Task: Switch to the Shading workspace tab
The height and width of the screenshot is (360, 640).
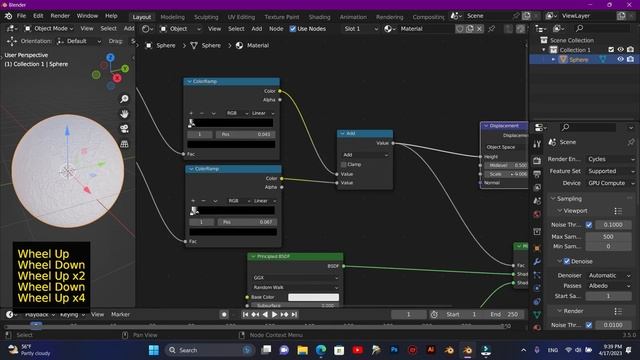Action: [319, 17]
